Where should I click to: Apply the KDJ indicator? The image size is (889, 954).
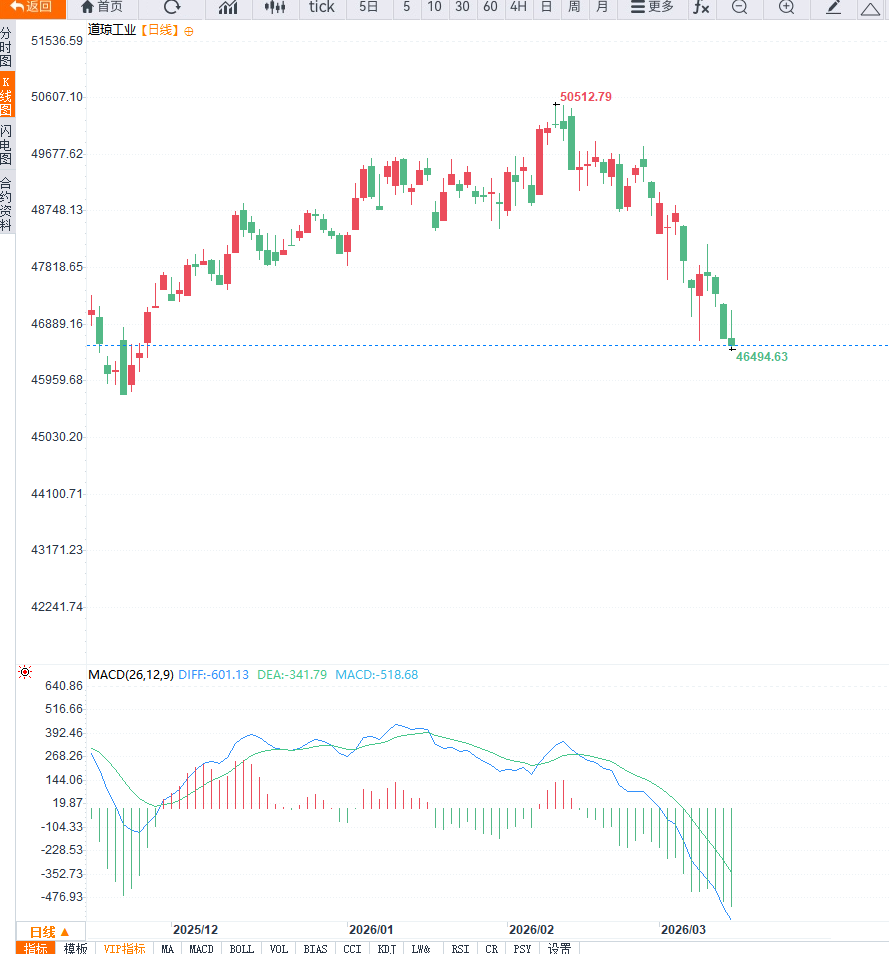(386, 949)
